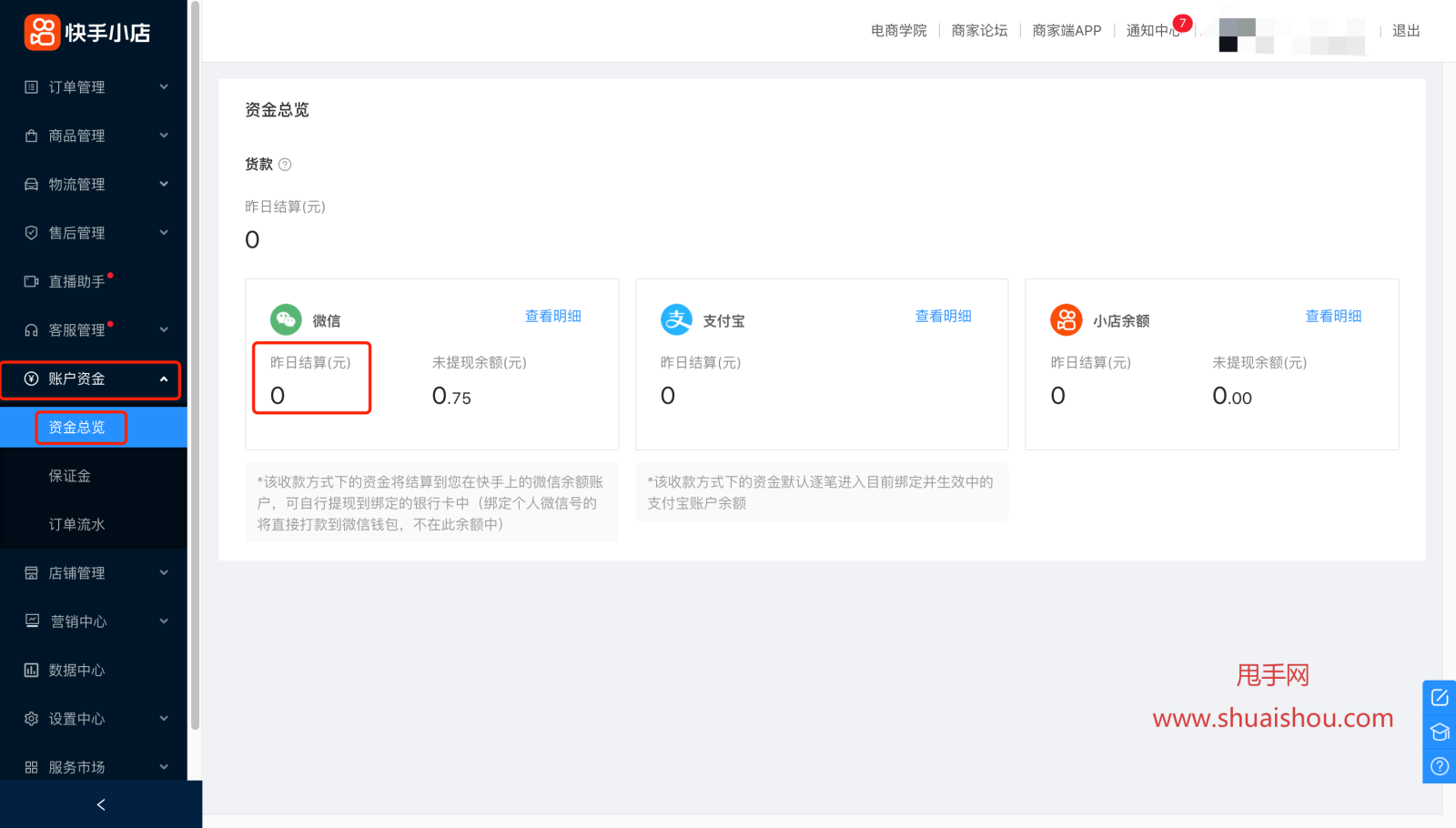Screen dimensions: 1456x828
Task: Click the customer service headset icon
Action: 31,330
